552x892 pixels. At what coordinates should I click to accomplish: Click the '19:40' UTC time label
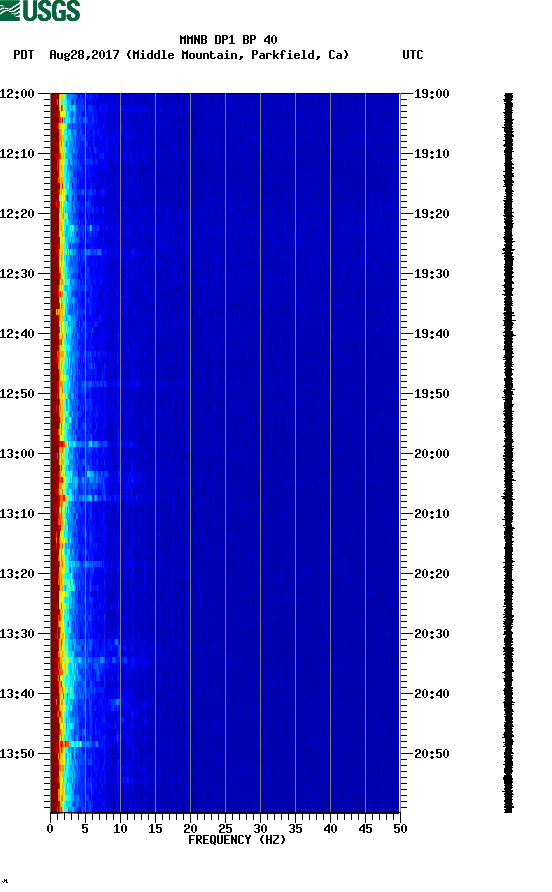(431, 334)
